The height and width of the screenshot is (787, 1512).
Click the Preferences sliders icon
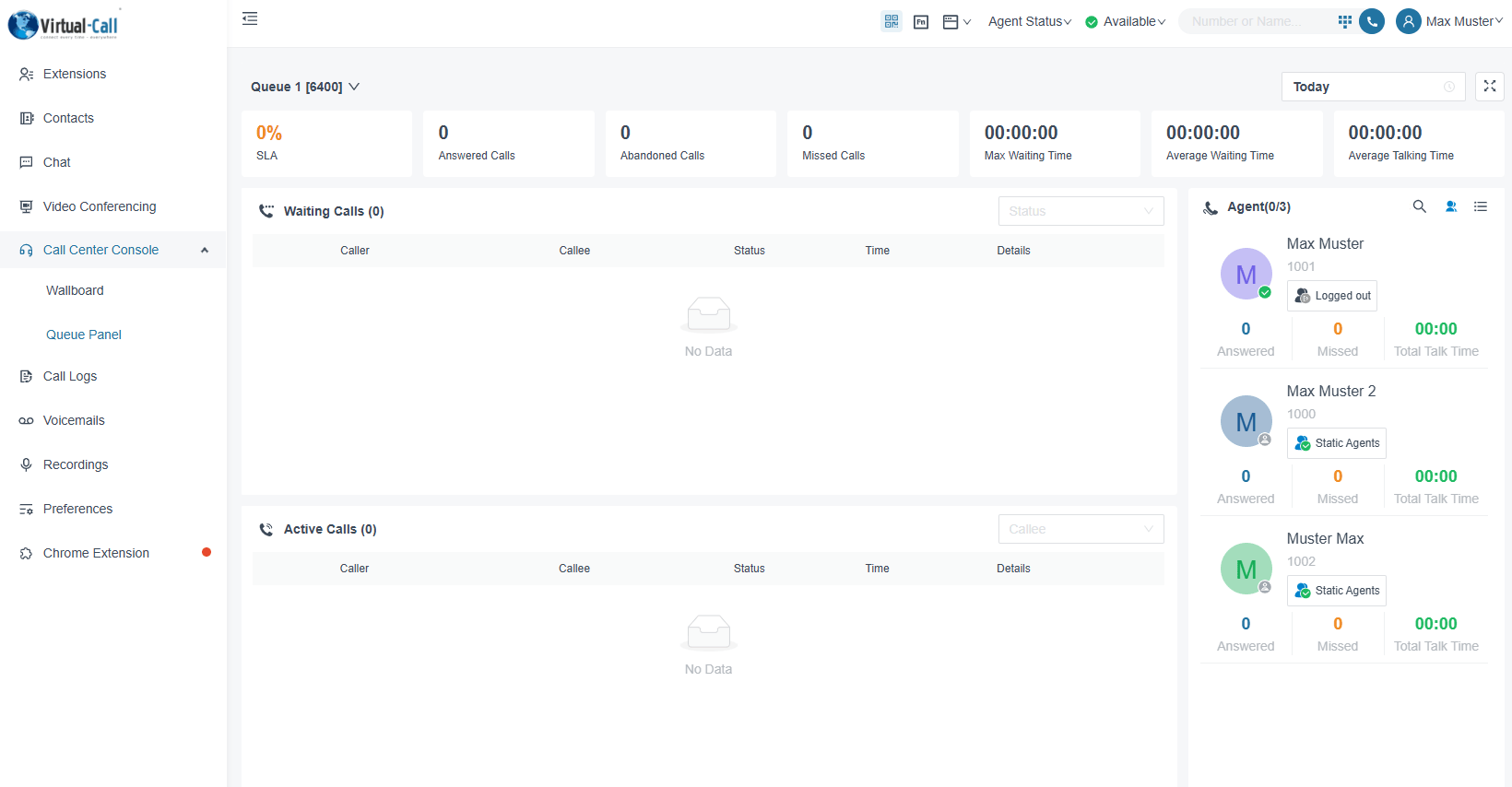pos(26,509)
